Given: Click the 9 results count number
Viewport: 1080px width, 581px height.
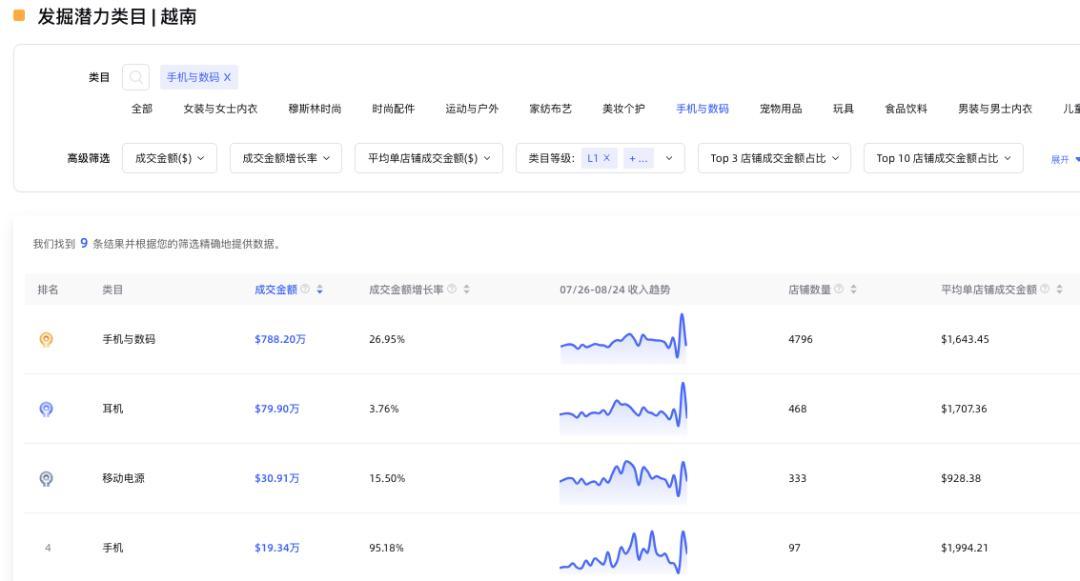Looking at the screenshot, I should tap(84, 243).
